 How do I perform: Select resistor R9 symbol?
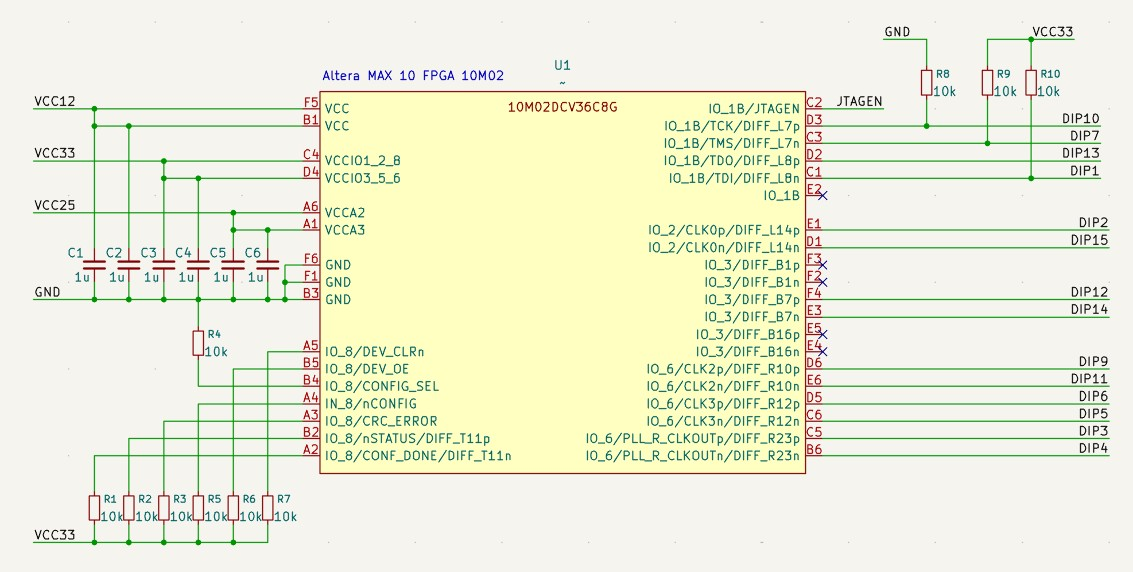[x=988, y=82]
